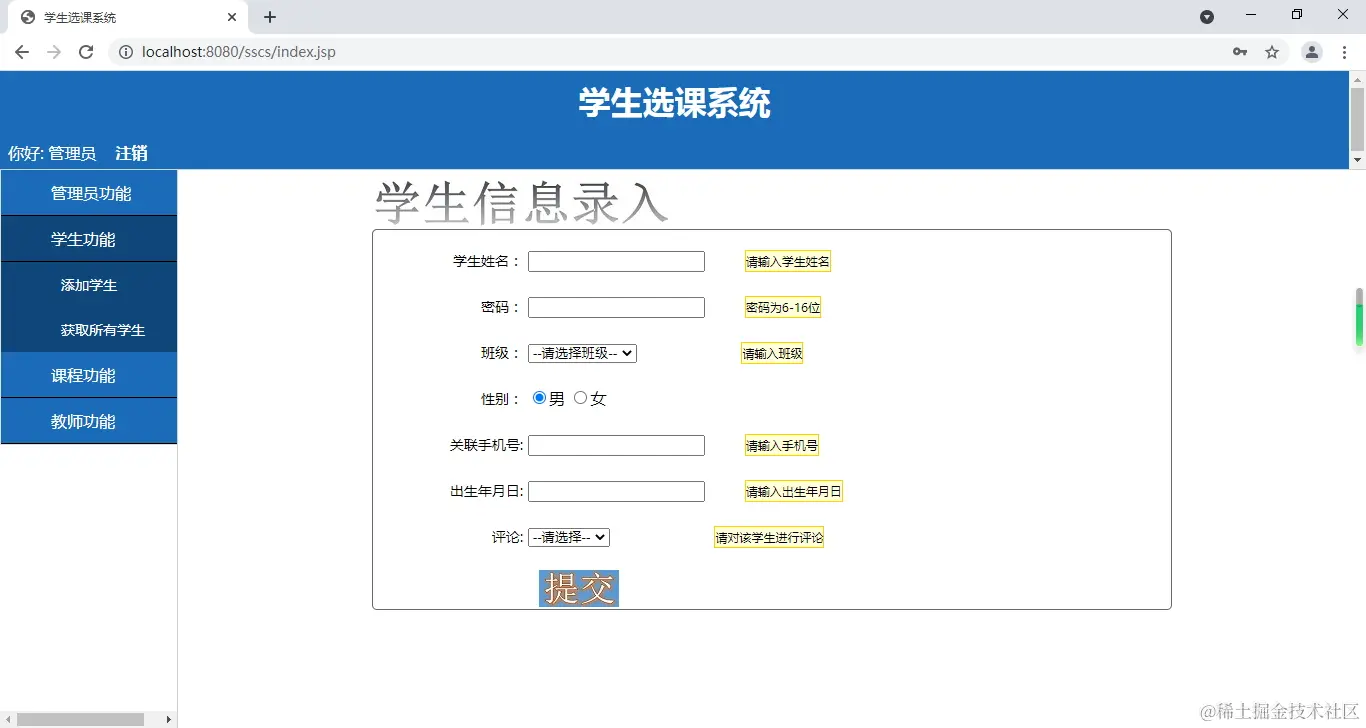Click the 性别 radio group's selected option
Viewport: 1366px width, 728px height.
[538, 397]
